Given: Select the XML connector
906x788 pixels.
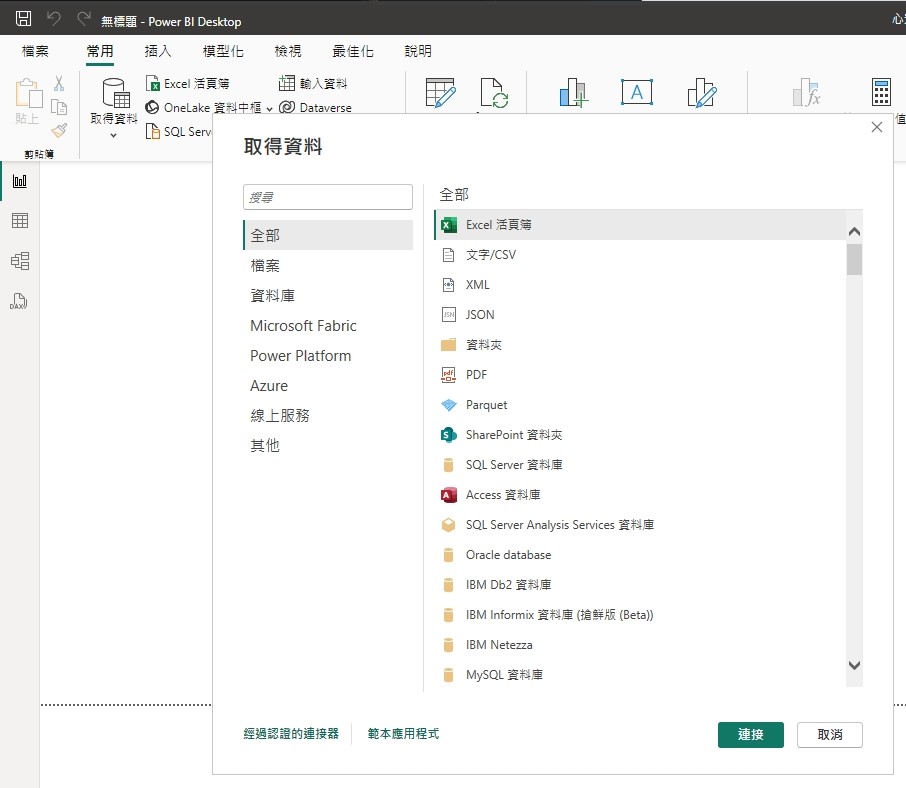Looking at the screenshot, I should tap(640, 285).
